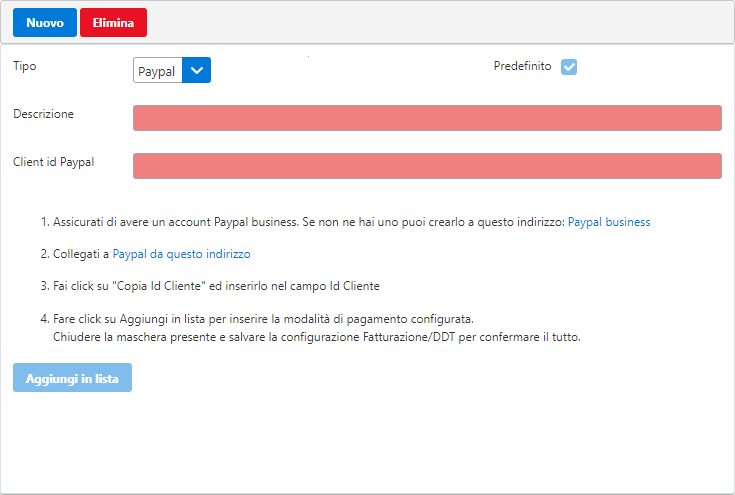This screenshot has height=495, width=735.
Task: Open the Tipo dropdown arrow
Action: [x=196, y=70]
